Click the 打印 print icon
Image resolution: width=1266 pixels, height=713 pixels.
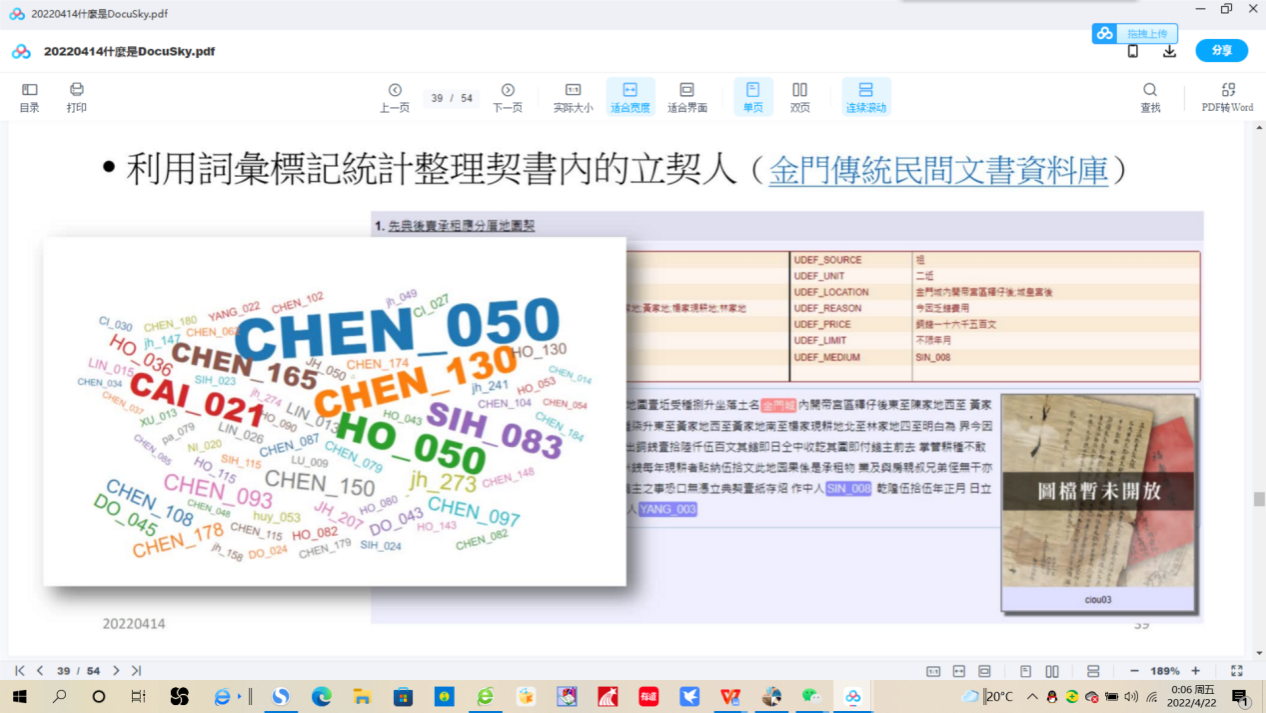(x=77, y=96)
